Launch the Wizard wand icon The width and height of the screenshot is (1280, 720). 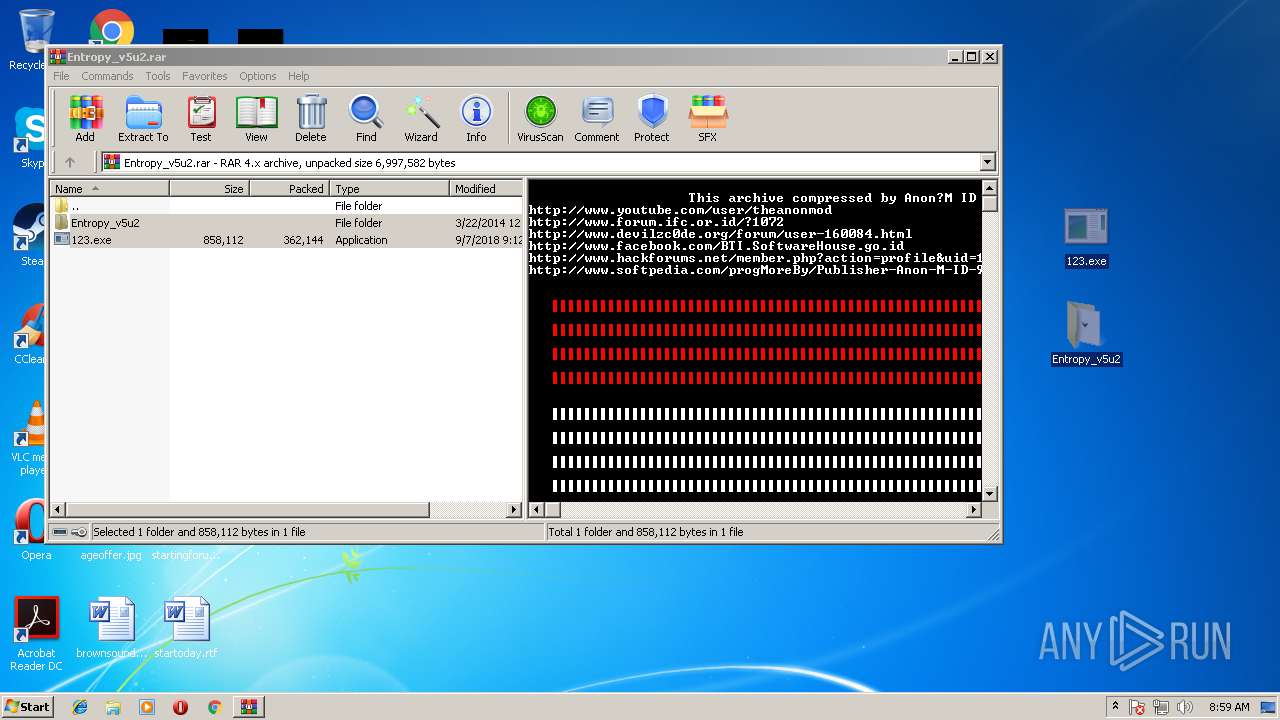click(x=421, y=119)
